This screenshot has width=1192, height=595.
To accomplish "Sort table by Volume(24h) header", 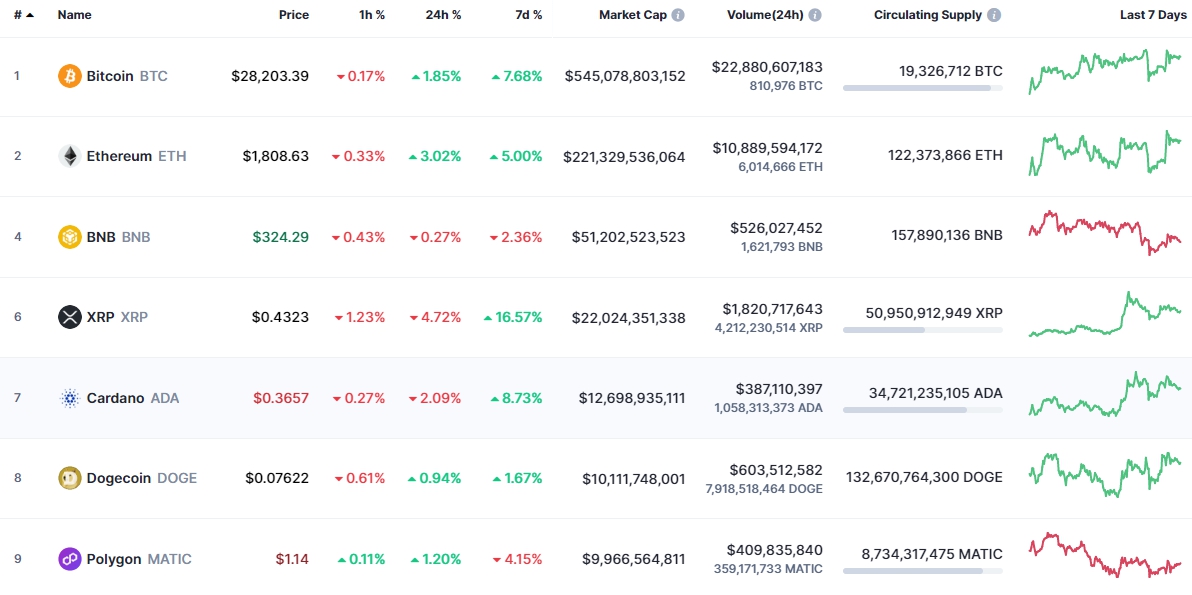I will (x=766, y=15).
